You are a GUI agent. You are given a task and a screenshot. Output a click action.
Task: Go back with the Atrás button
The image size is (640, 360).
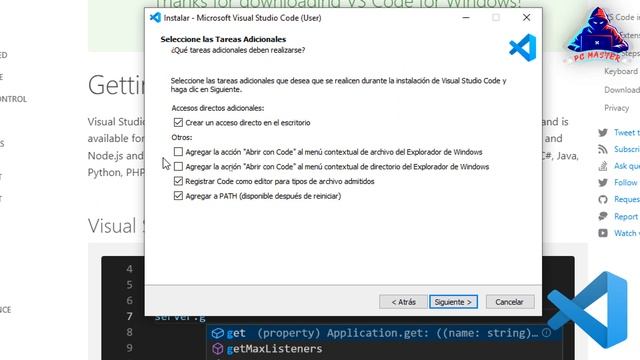coord(403,302)
